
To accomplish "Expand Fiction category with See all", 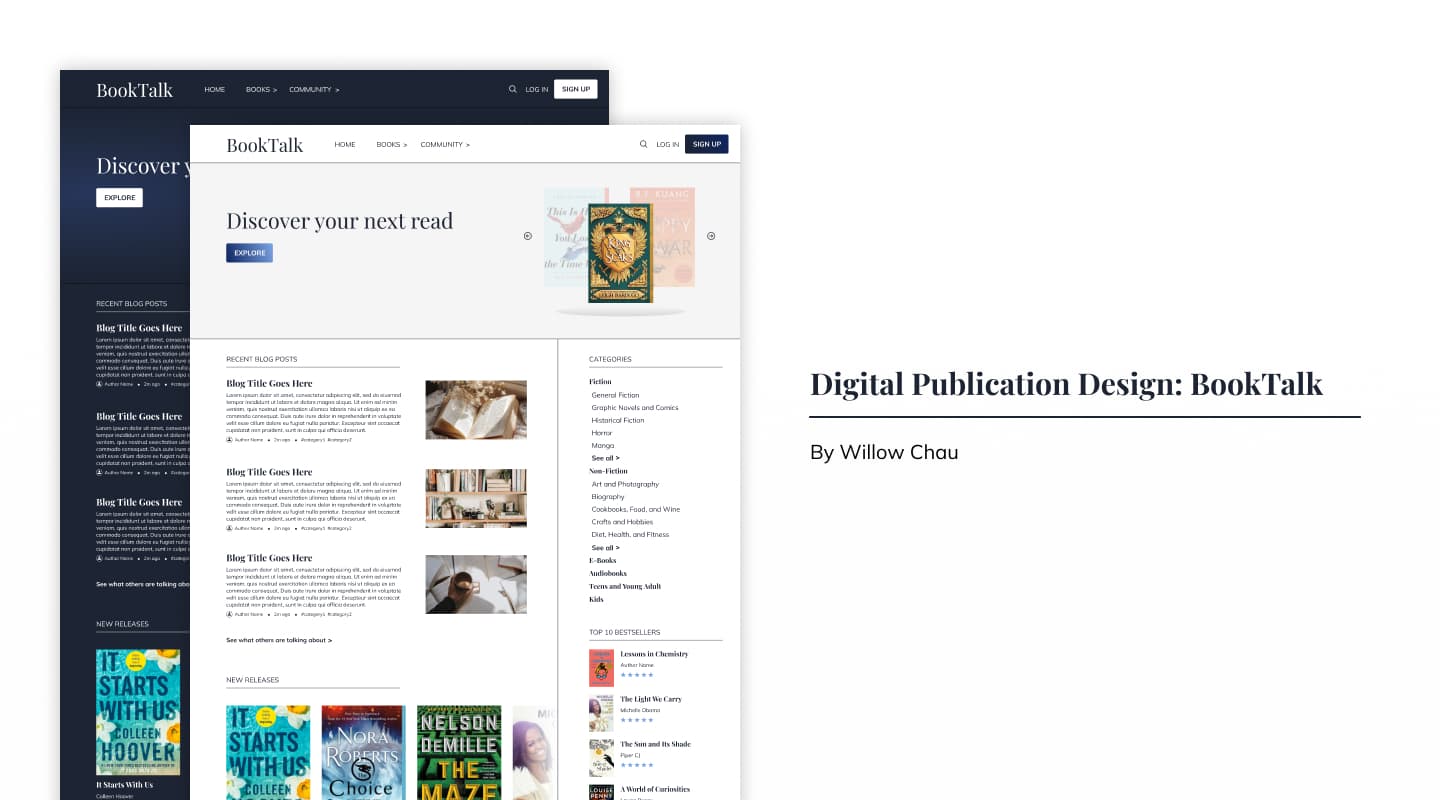I will pyautogui.click(x=605, y=458).
